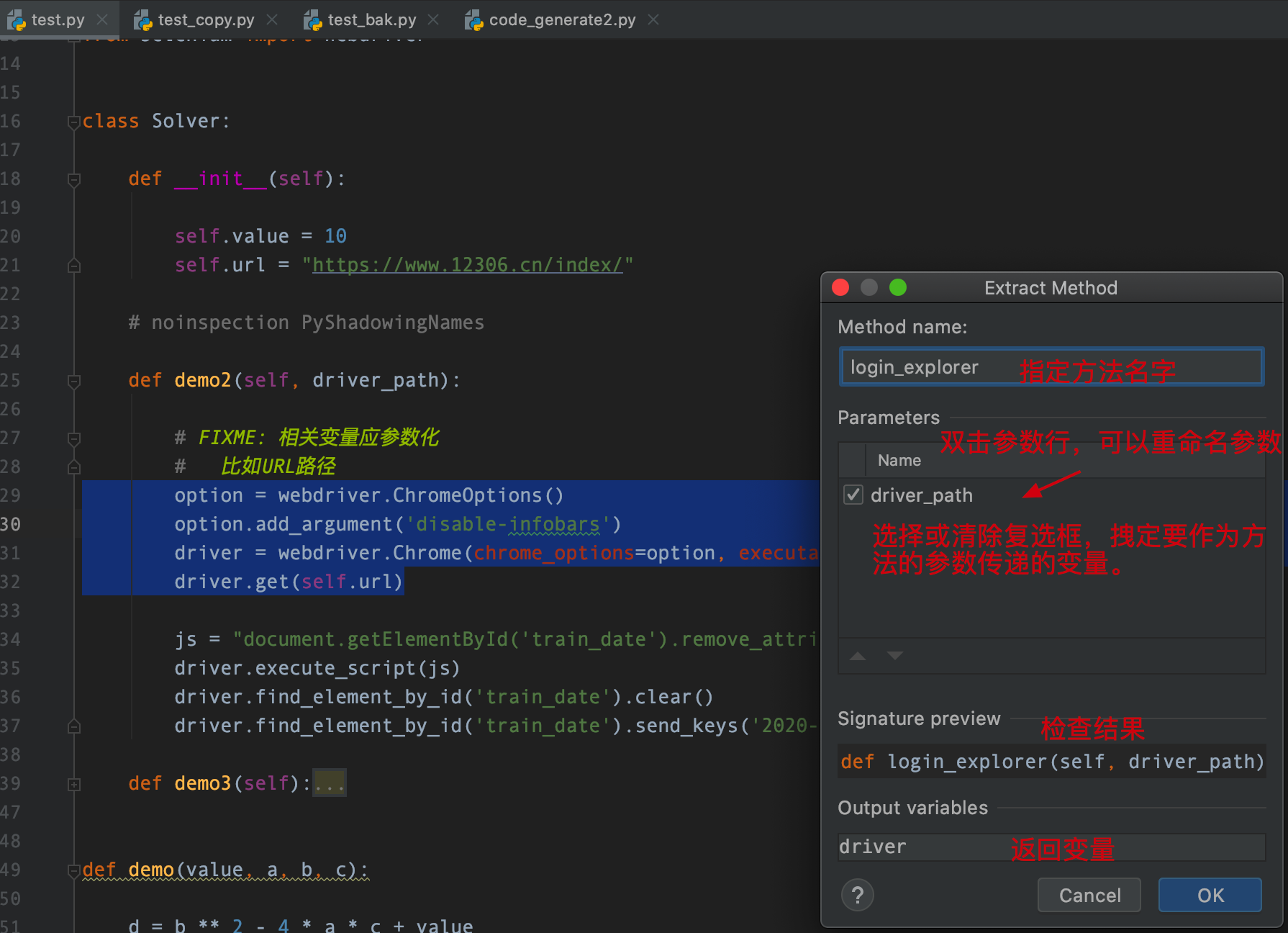
Task: Collapse the demo function fold marker at line 49
Action: coord(73,871)
